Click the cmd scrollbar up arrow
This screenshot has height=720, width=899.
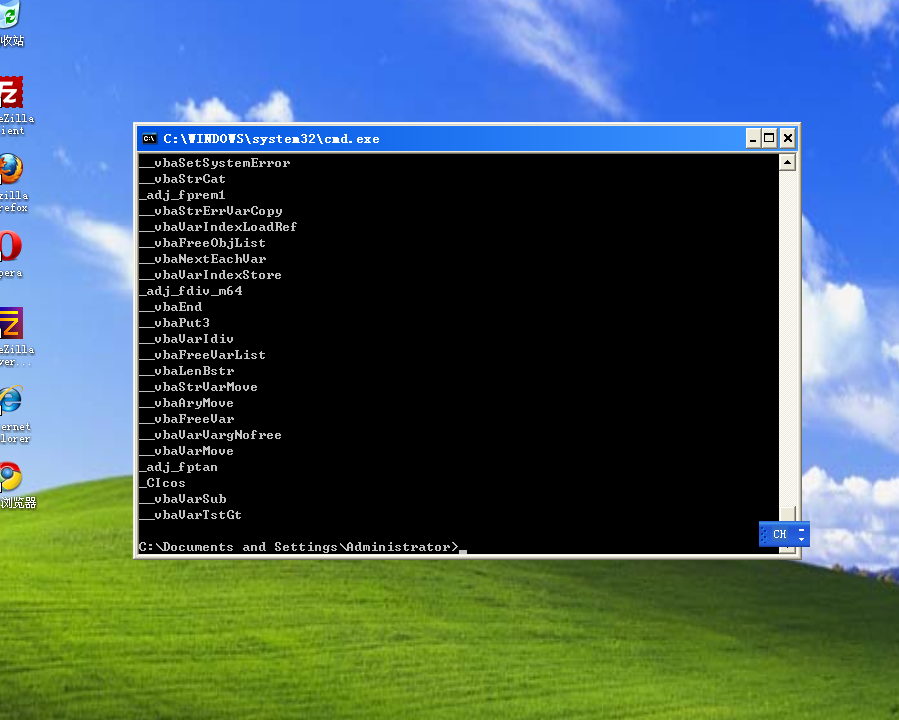[x=788, y=163]
